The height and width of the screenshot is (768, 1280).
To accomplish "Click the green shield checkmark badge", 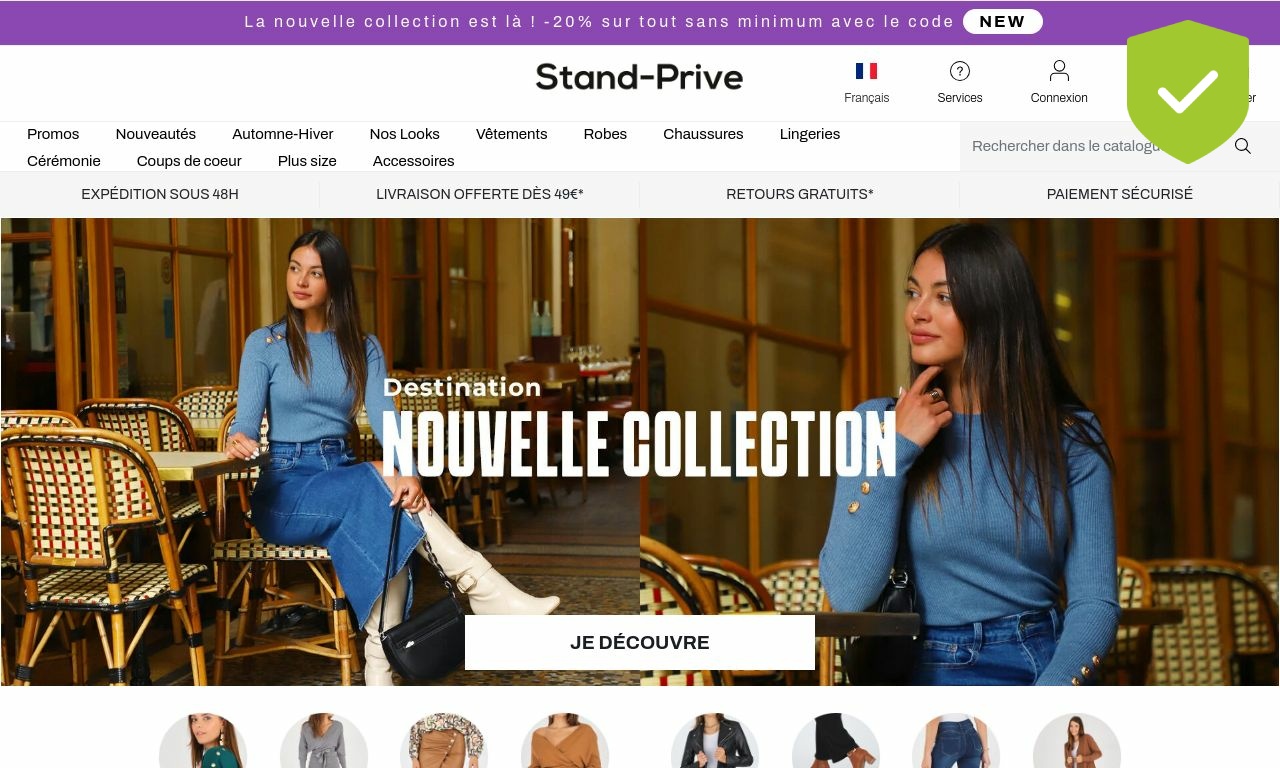I will click(x=1188, y=92).
